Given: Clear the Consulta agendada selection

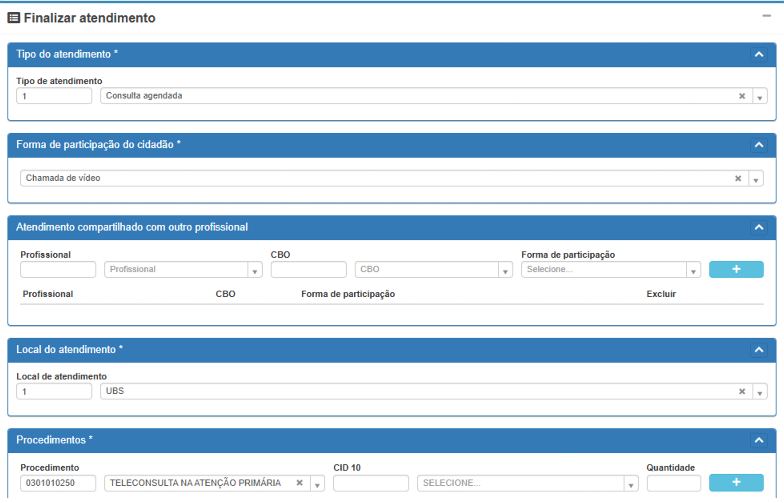Looking at the screenshot, I should 742,97.
